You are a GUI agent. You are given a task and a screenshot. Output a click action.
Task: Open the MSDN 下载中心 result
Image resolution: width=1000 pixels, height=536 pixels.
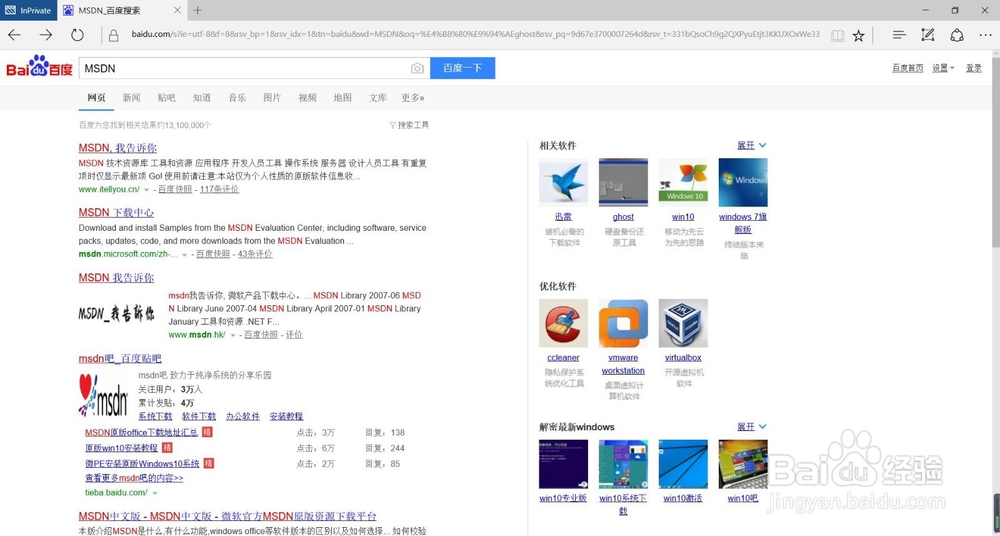[x=116, y=212]
